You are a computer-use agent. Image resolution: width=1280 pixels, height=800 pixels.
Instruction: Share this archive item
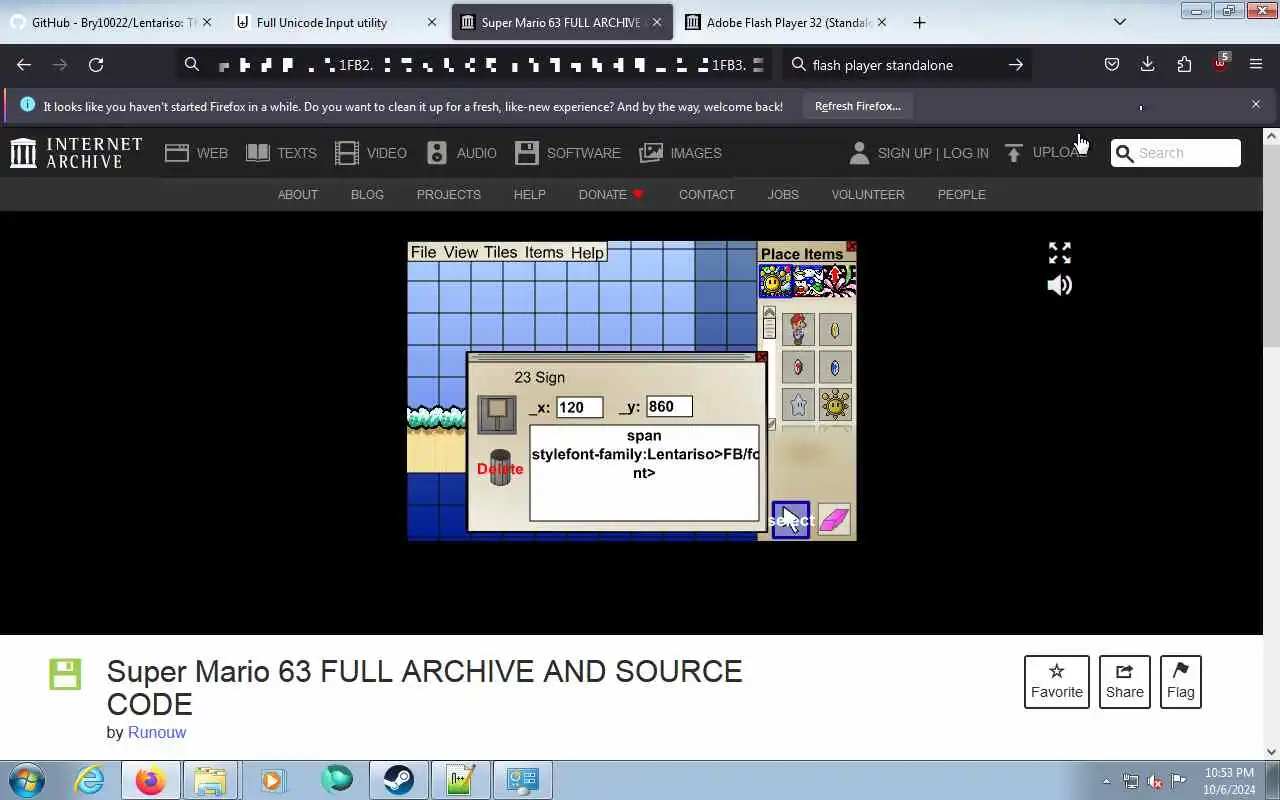point(1124,682)
